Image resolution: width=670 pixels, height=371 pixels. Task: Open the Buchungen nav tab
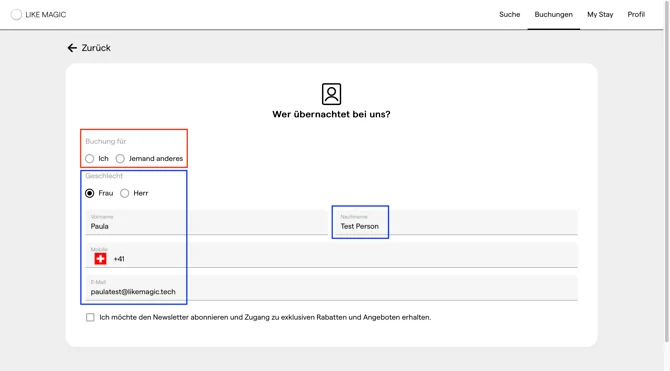coord(553,15)
